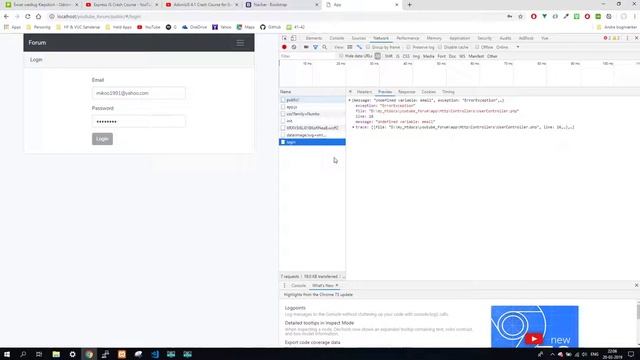Enable Group by frame checkbox
The height and width of the screenshot is (360, 640).
367,47
